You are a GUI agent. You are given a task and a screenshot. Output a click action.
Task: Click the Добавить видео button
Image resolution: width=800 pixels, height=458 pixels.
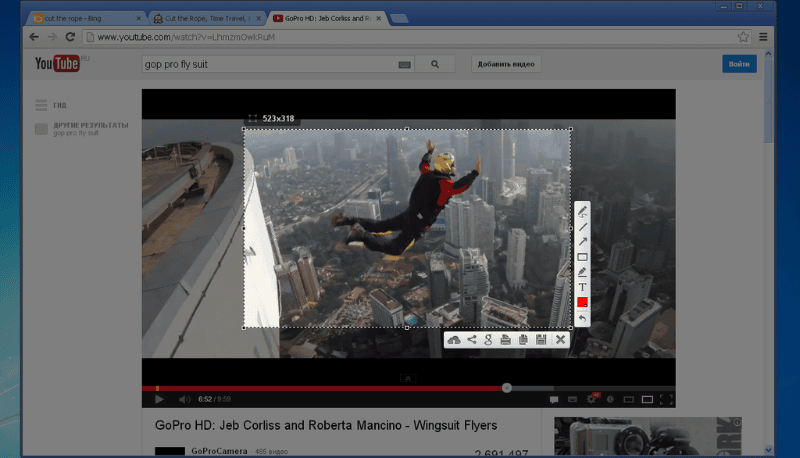coord(506,64)
